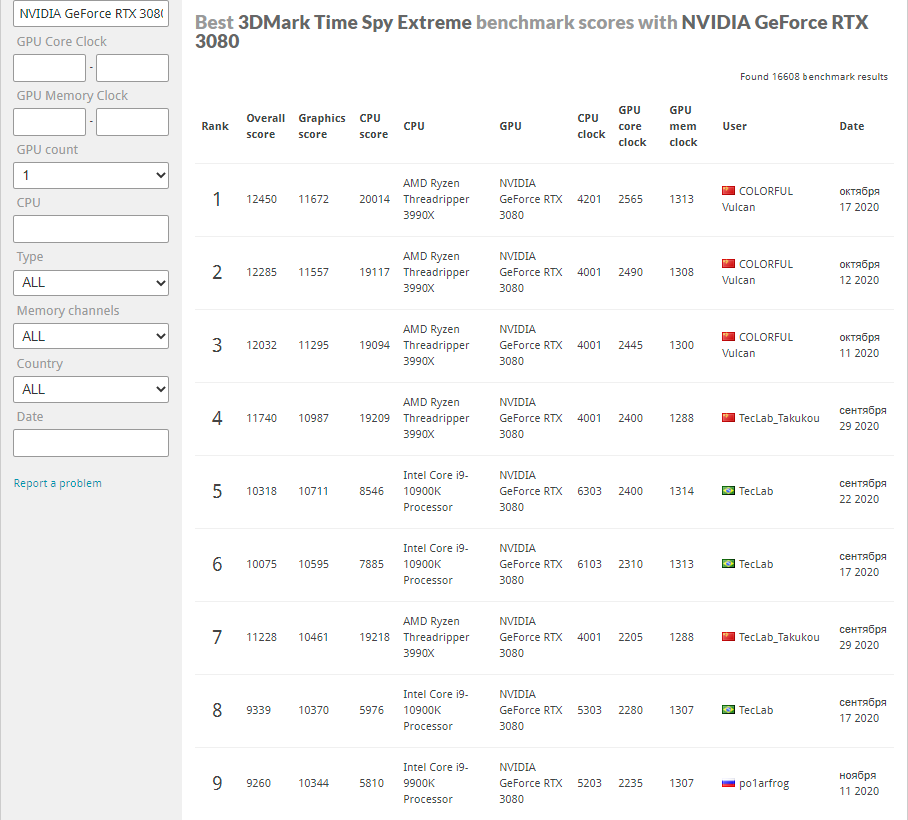Open po1arfrog user profile
Viewport: 908px width, 820px height.
(764, 784)
